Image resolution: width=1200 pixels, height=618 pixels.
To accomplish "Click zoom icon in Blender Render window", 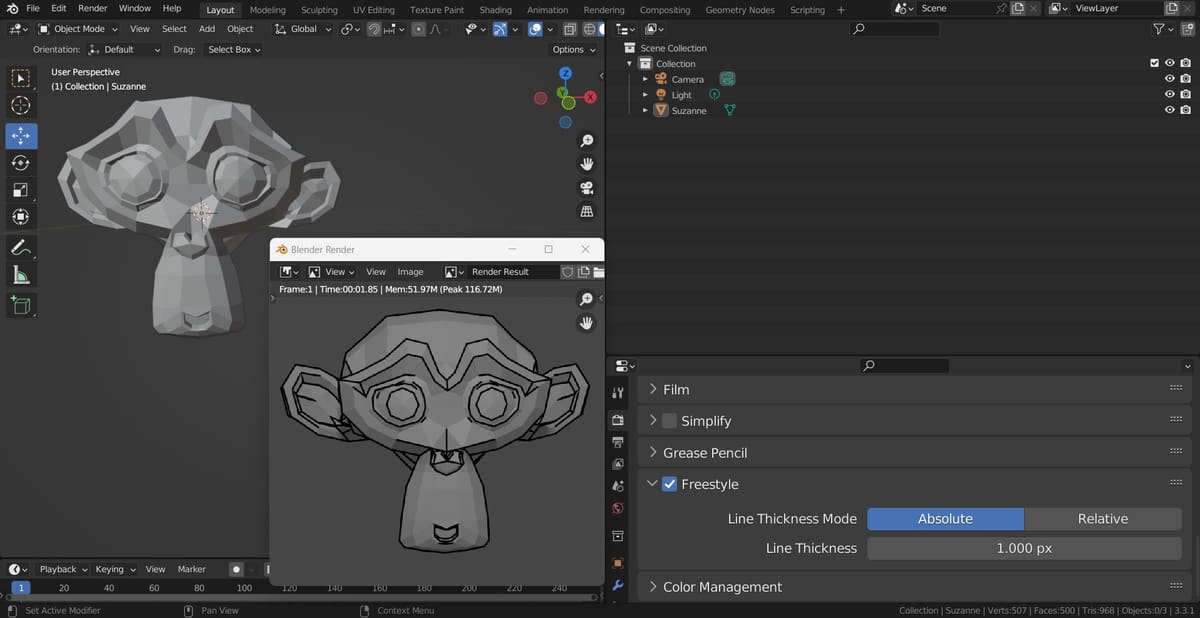I will [587, 299].
